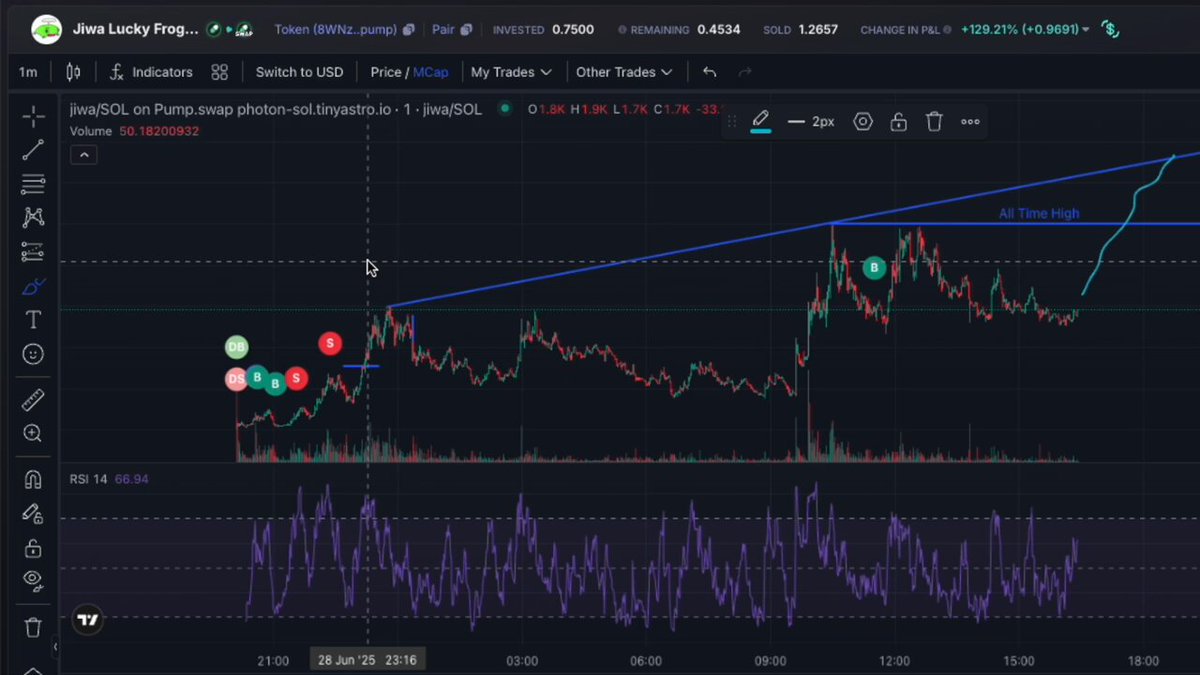Toggle magnet mode in left toolbar
This screenshot has height=675, width=1200.
(x=33, y=479)
